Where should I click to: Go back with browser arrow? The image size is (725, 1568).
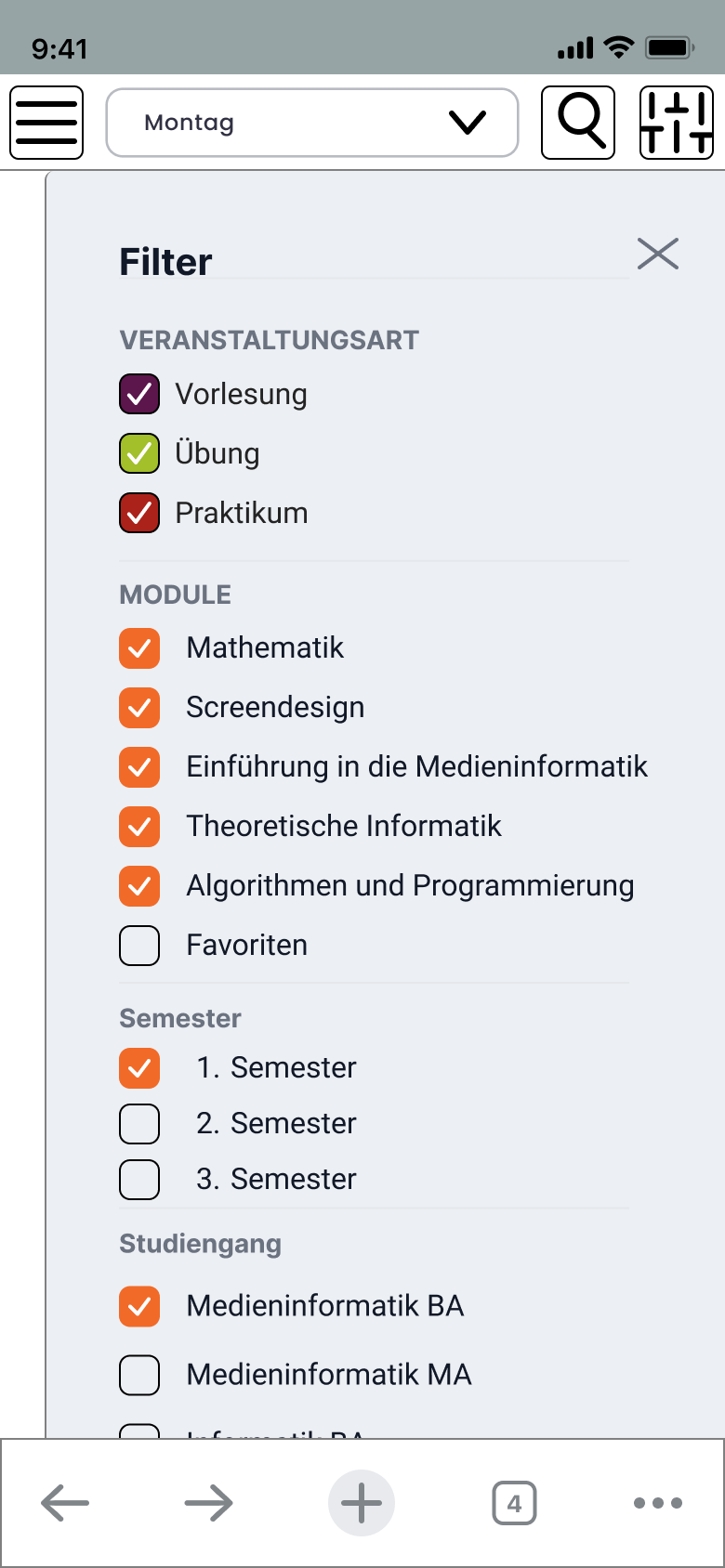pyautogui.click(x=65, y=1502)
